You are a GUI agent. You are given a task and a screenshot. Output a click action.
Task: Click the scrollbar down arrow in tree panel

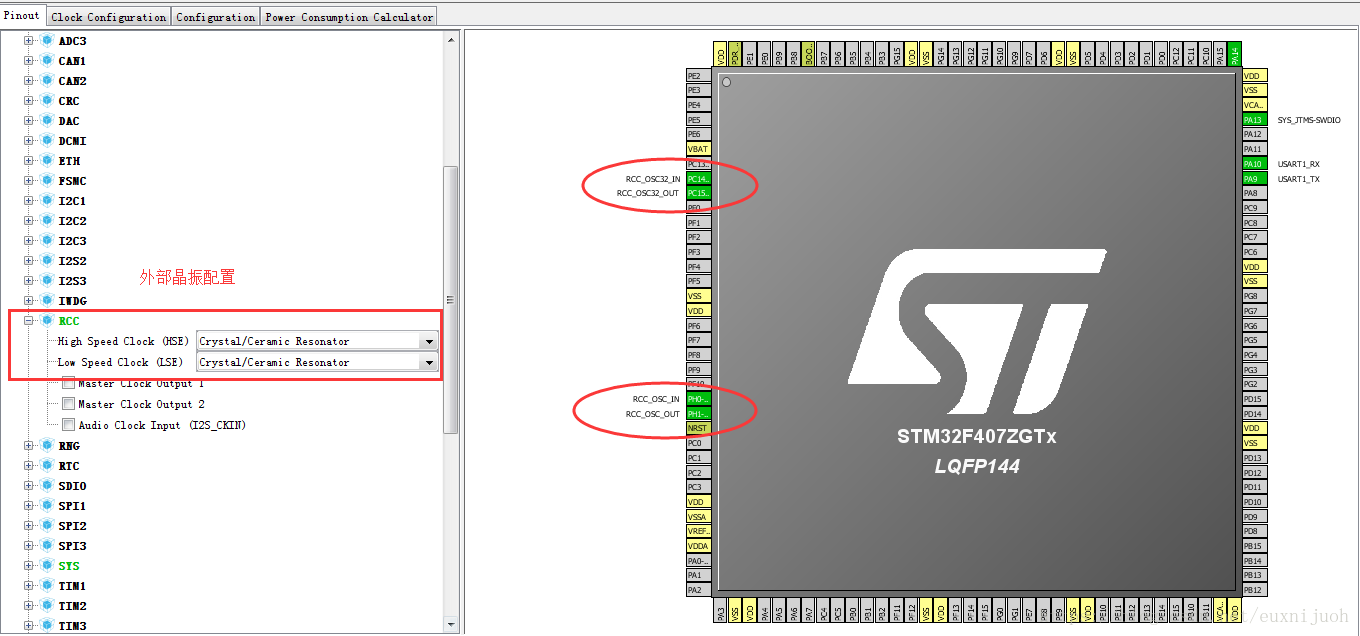point(451,626)
